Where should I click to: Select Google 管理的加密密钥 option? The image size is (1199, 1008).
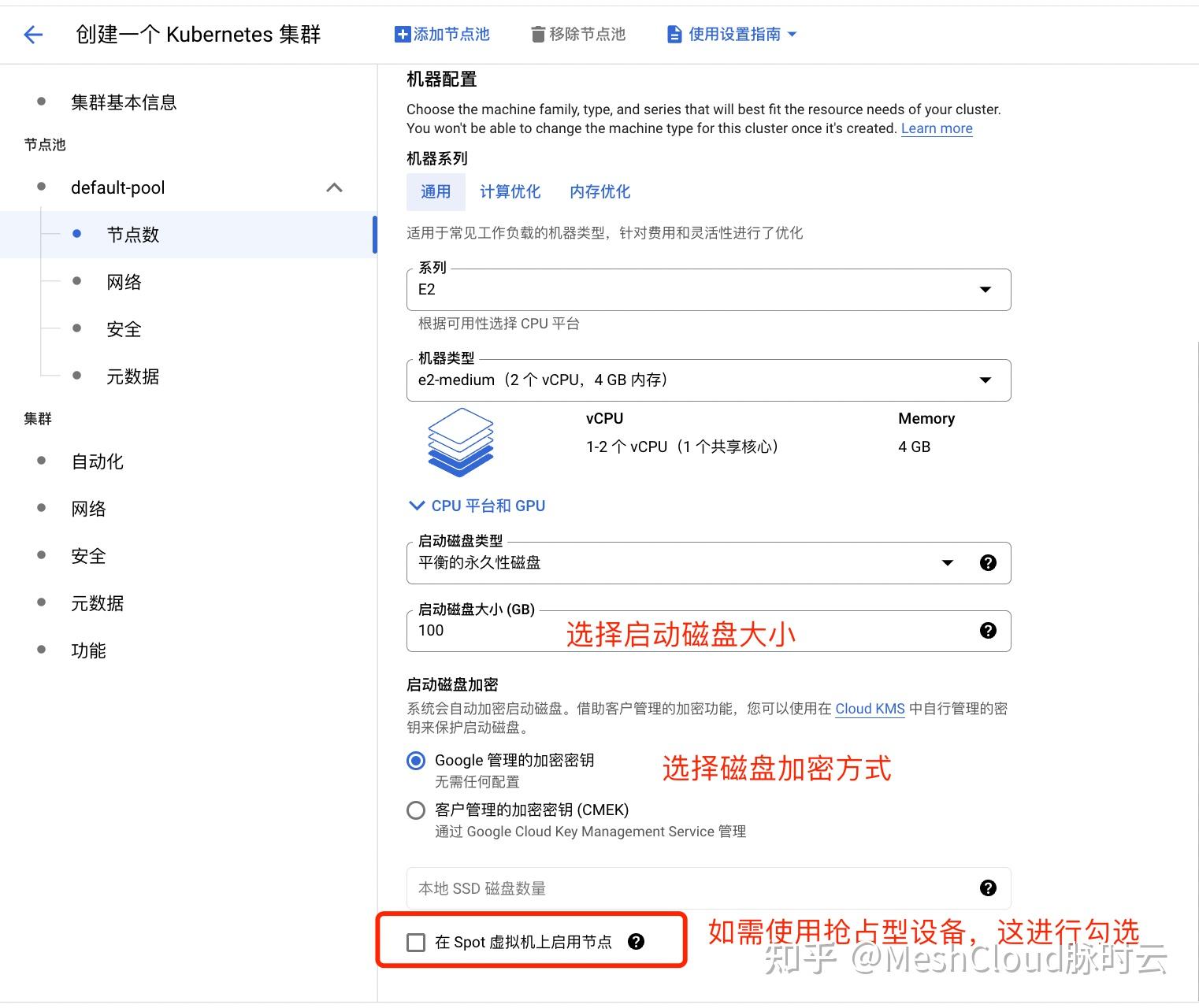(416, 760)
